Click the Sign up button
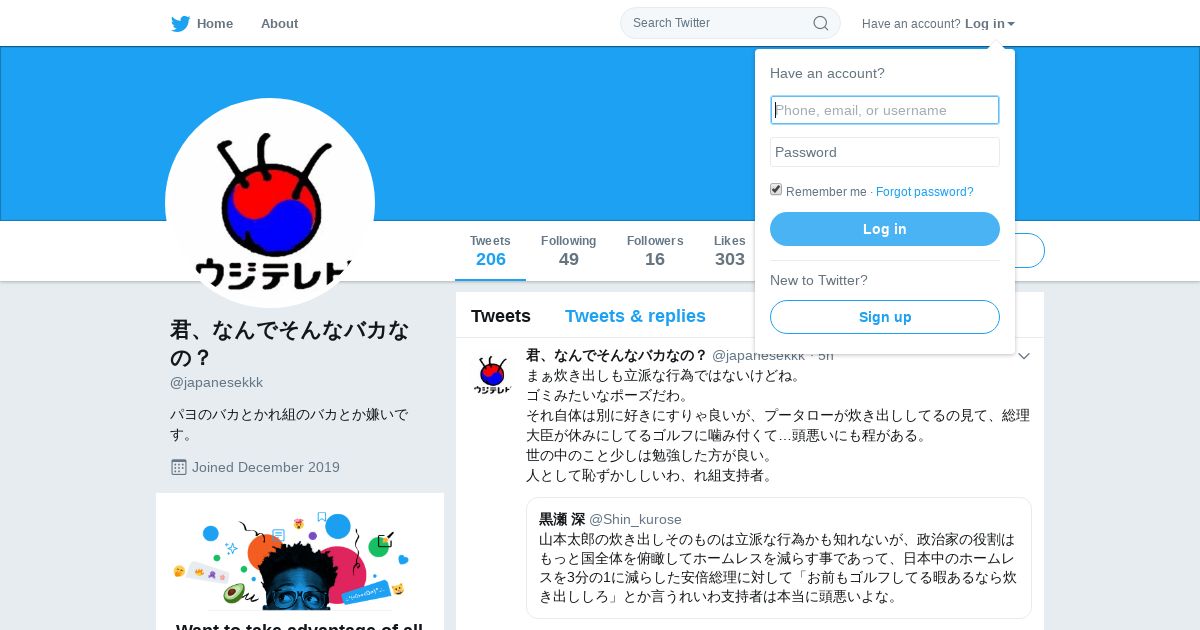This screenshot has width=1200, height=630. click(x=885, y=317)
